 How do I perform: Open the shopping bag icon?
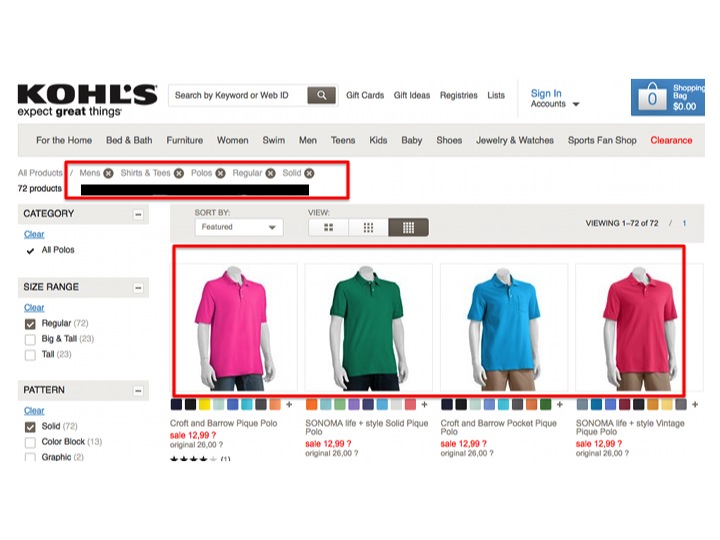[x=652, y=97]
